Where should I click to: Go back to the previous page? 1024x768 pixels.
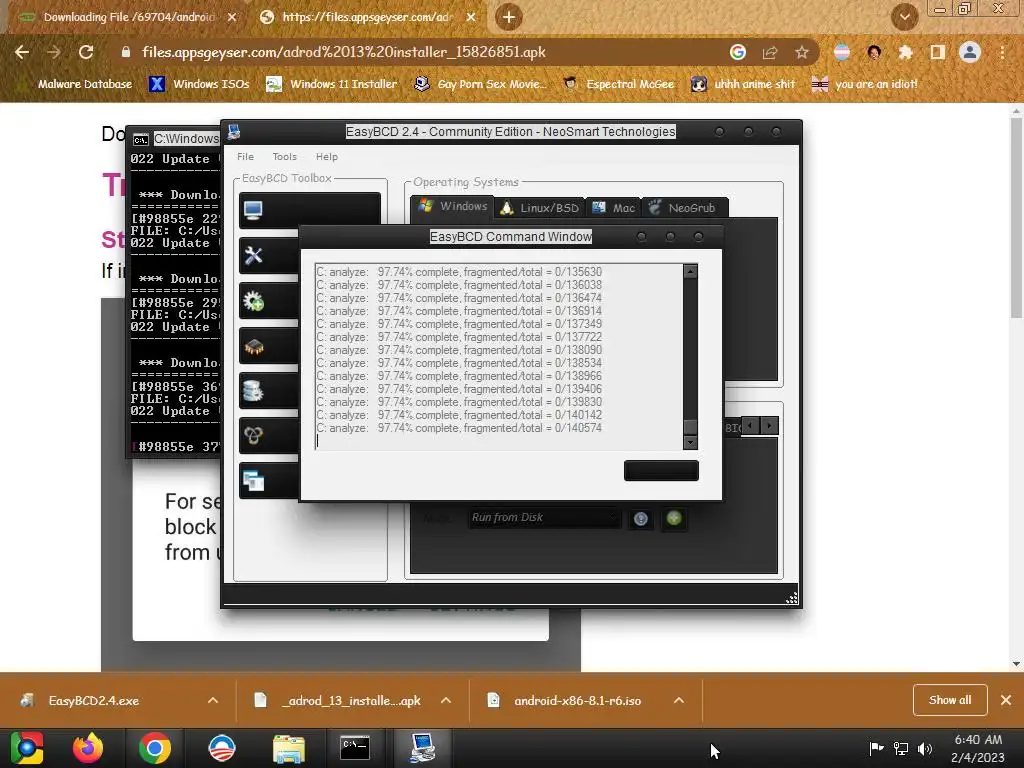coord(22,52)
